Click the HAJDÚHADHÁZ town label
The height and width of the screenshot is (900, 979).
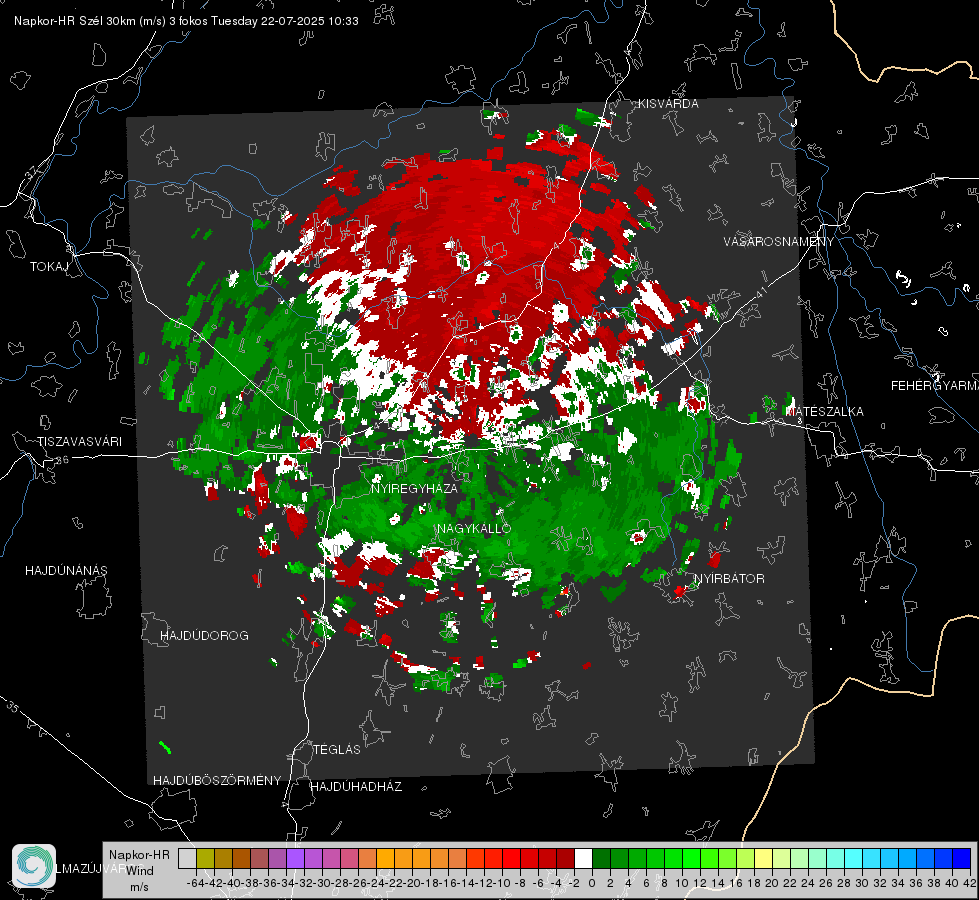click(356, 787)
